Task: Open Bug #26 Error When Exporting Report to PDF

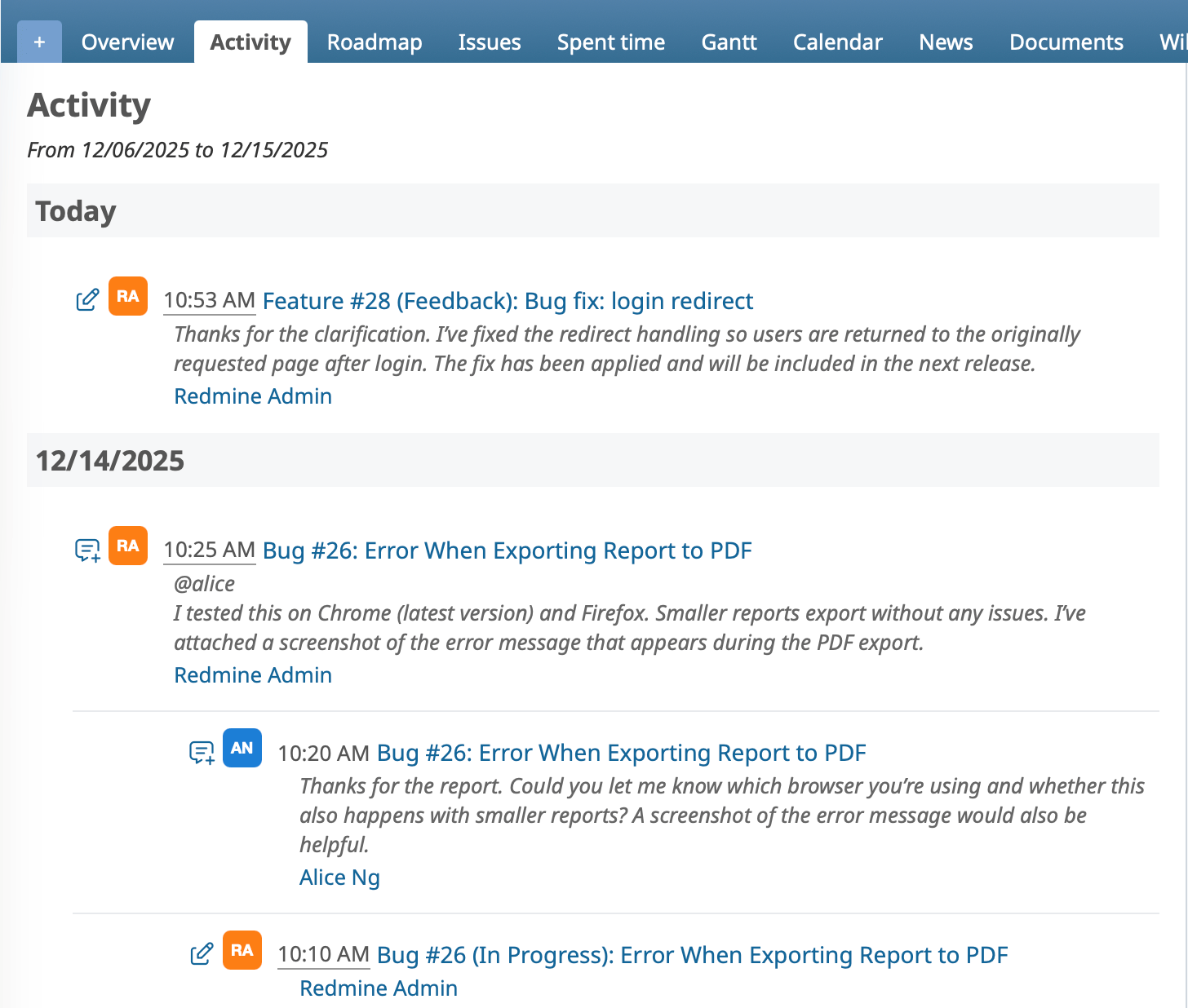Action: coord(506,550)
